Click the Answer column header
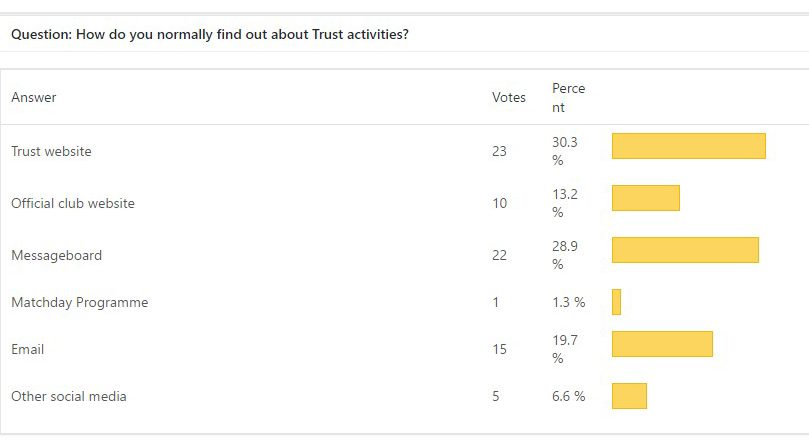 (34, 97)
